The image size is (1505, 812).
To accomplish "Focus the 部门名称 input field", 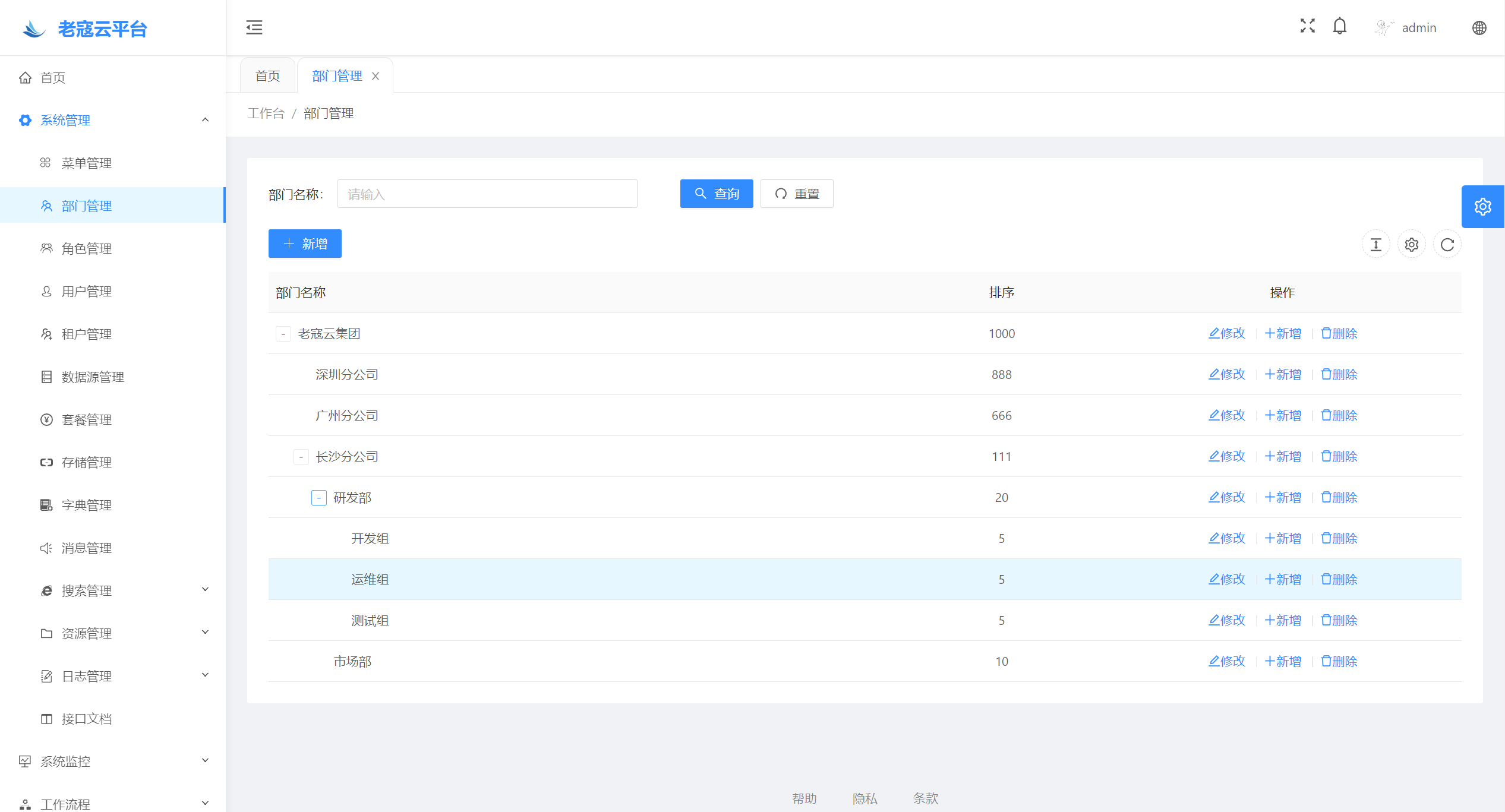I will 487,194.
